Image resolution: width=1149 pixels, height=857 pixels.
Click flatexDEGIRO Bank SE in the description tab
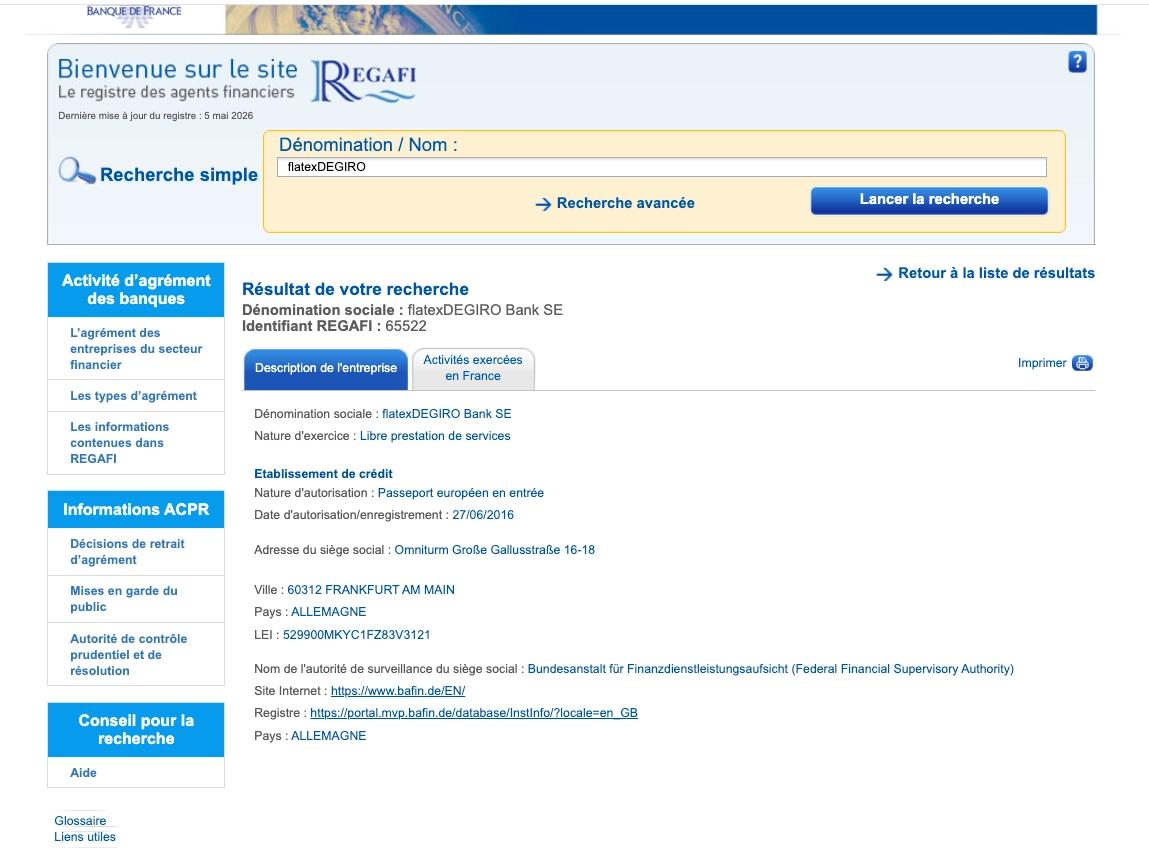pos(446,414)
